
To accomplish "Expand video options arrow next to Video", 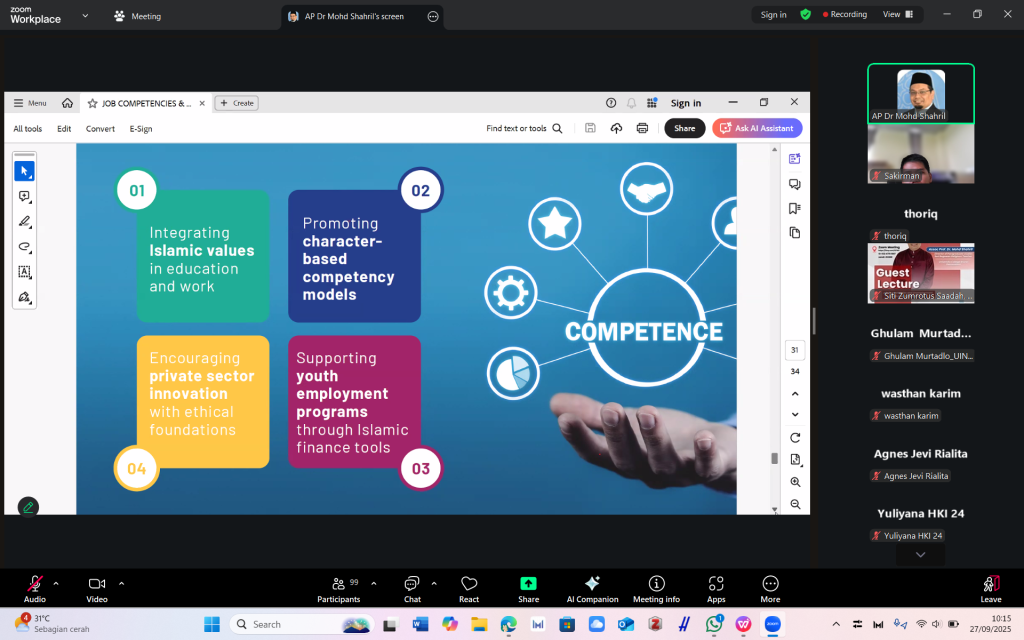I will pos(122,583).
